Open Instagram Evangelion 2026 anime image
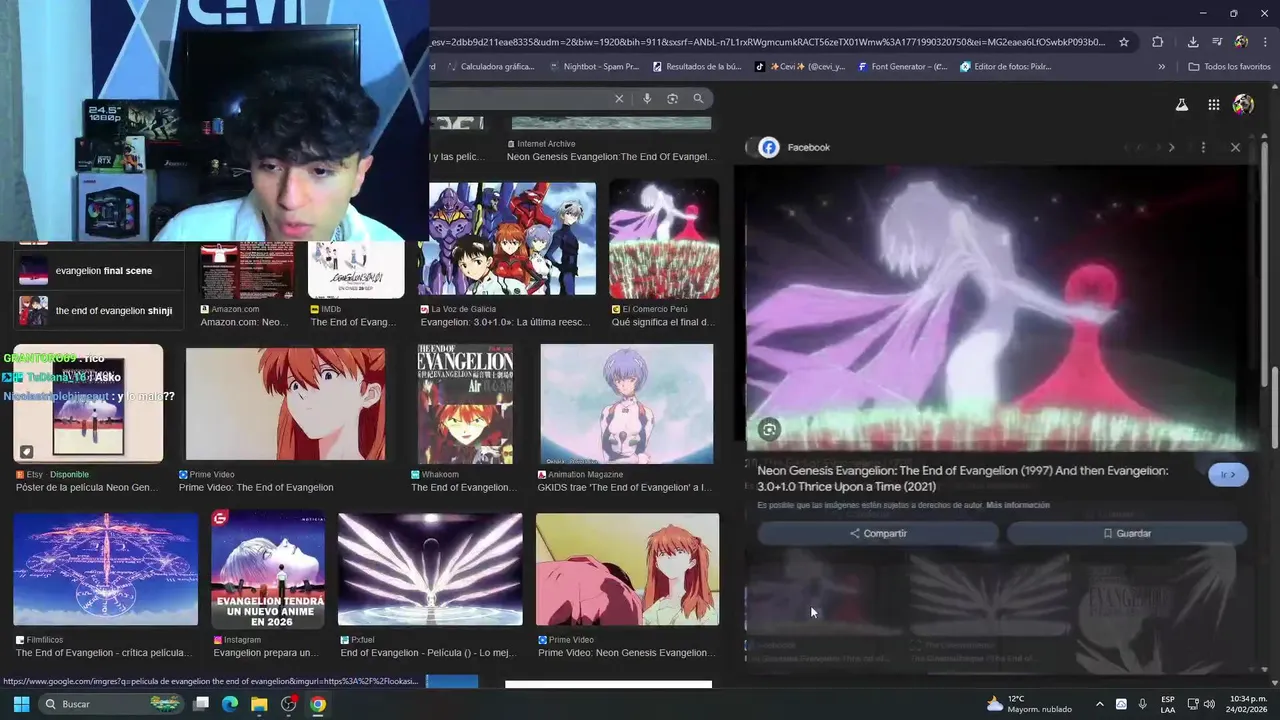Screen dimensions: 1280x720 pos(268,569)
